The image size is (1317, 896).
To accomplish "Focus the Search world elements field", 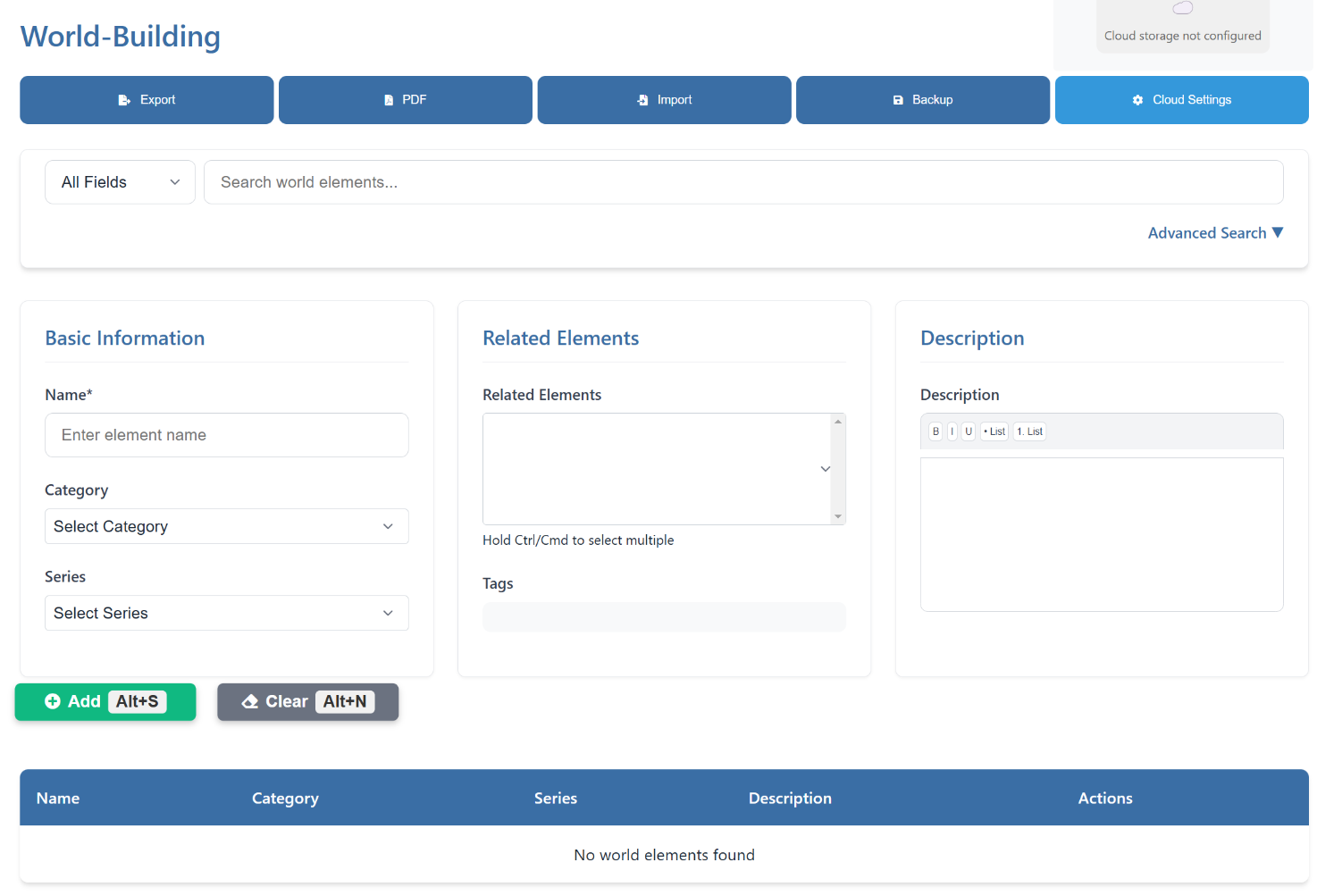I will tap(742, 182).
